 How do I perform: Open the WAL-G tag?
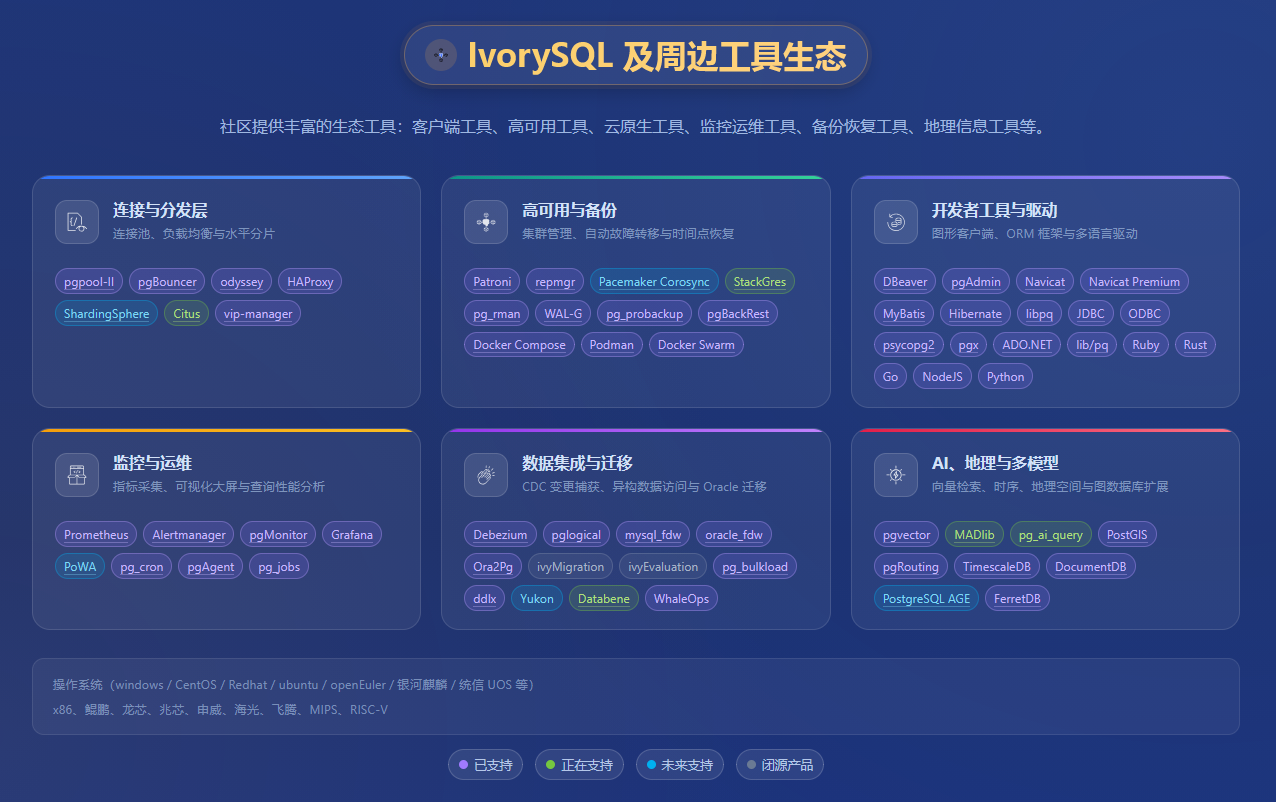563,314
